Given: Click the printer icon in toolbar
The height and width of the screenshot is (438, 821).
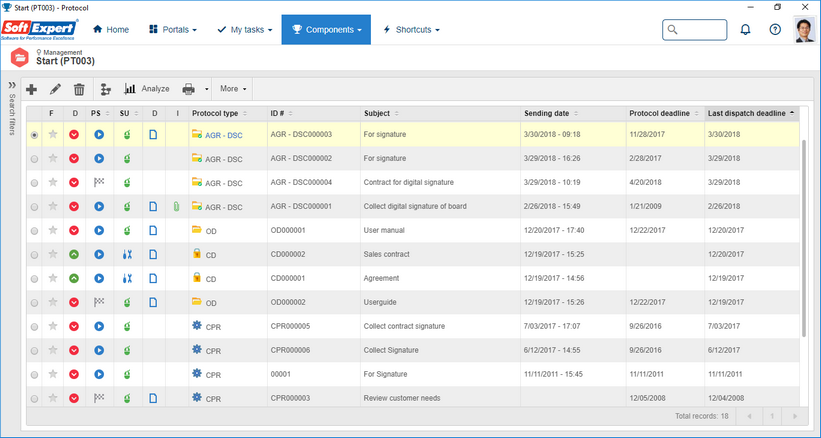Looking at the screenshot, I should (188, 89).
